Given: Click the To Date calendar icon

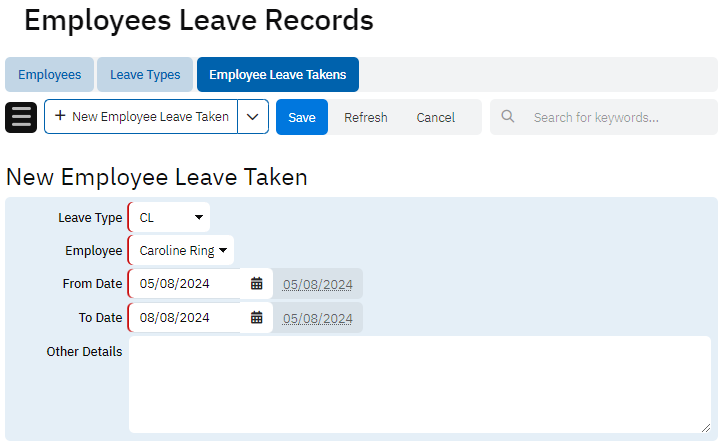Looking at the screenshot, I should click(x=257, y=318).
